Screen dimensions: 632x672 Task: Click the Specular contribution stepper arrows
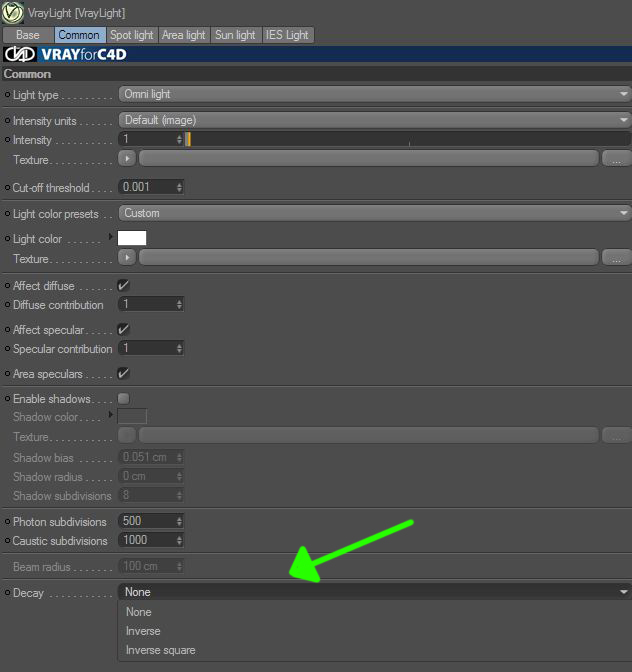(179, 348)
